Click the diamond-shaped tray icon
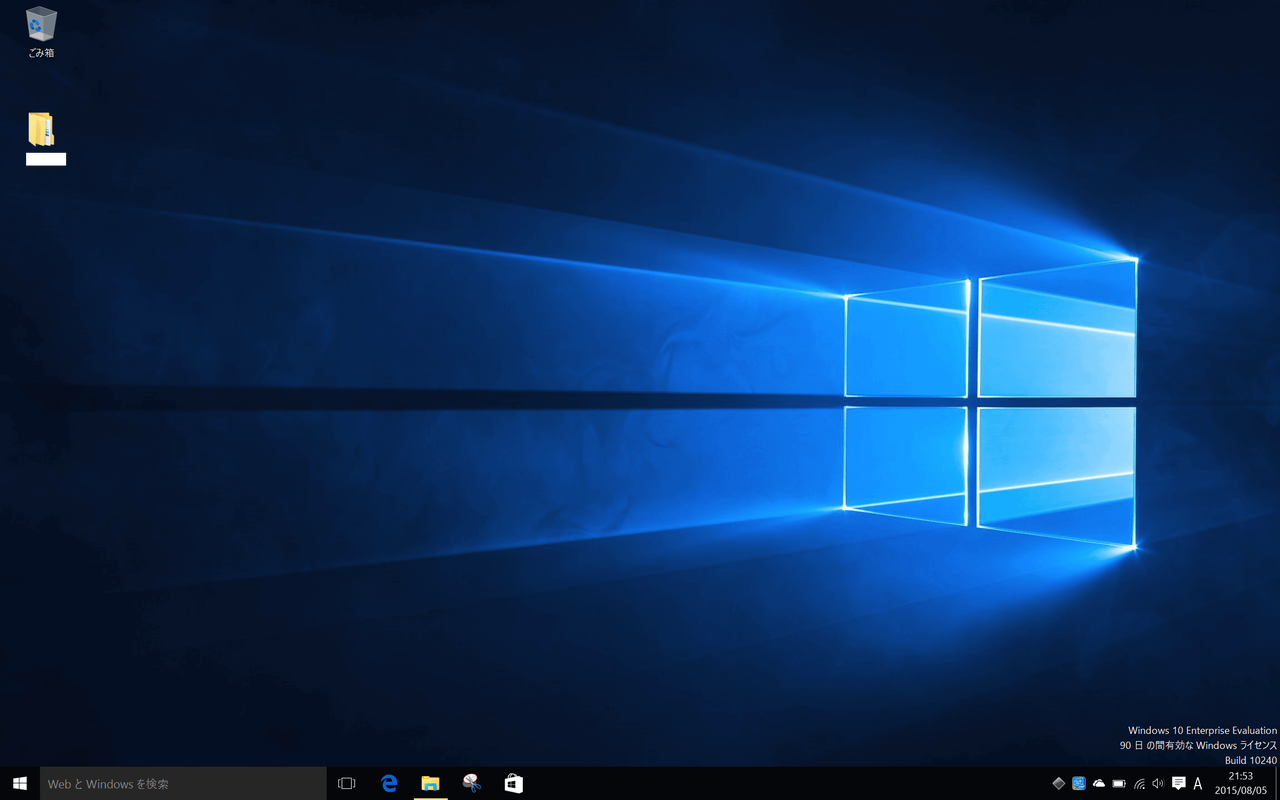 [x=1059, y=784]
